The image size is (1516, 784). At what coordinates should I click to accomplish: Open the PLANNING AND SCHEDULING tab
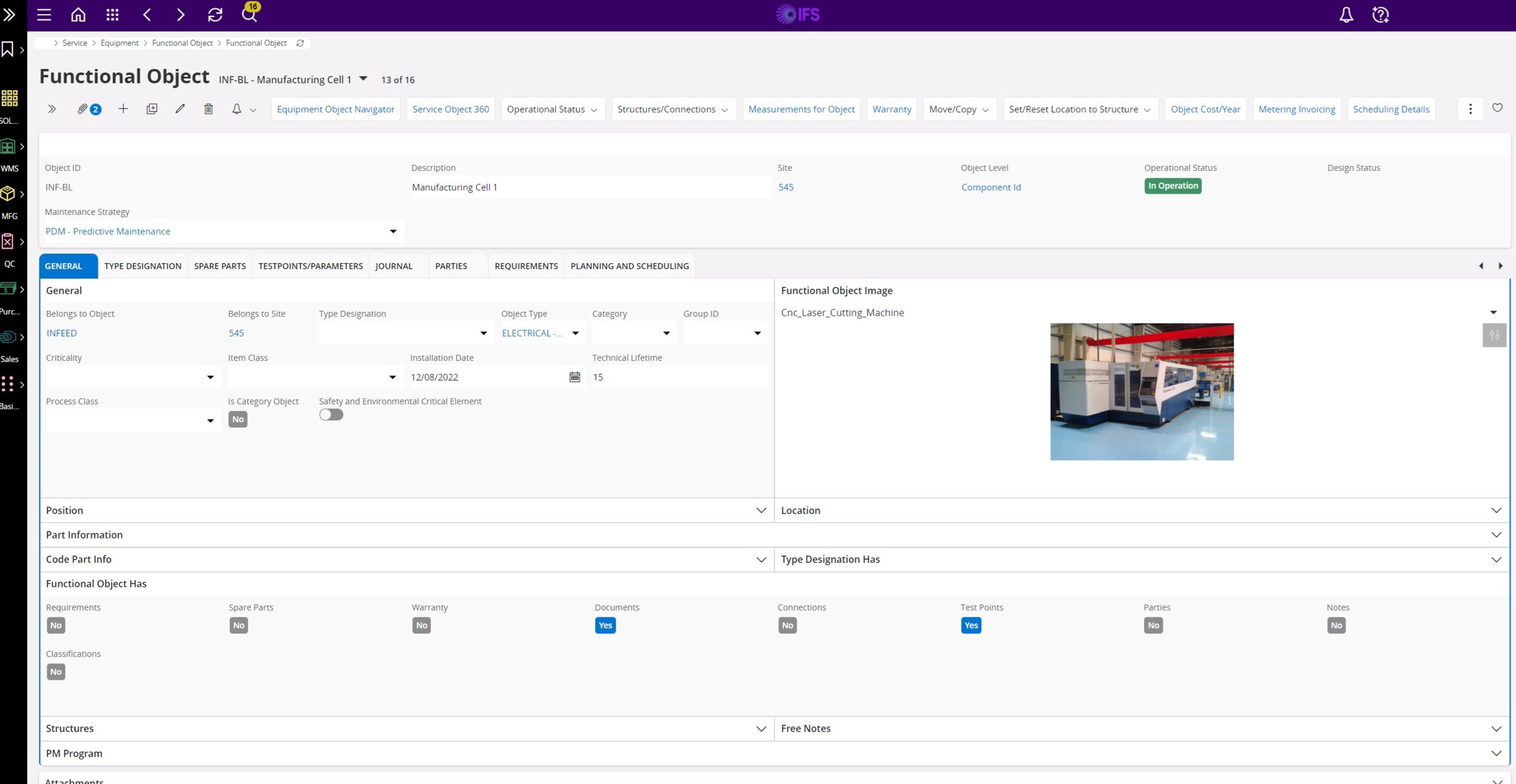[x=630, y=266]
